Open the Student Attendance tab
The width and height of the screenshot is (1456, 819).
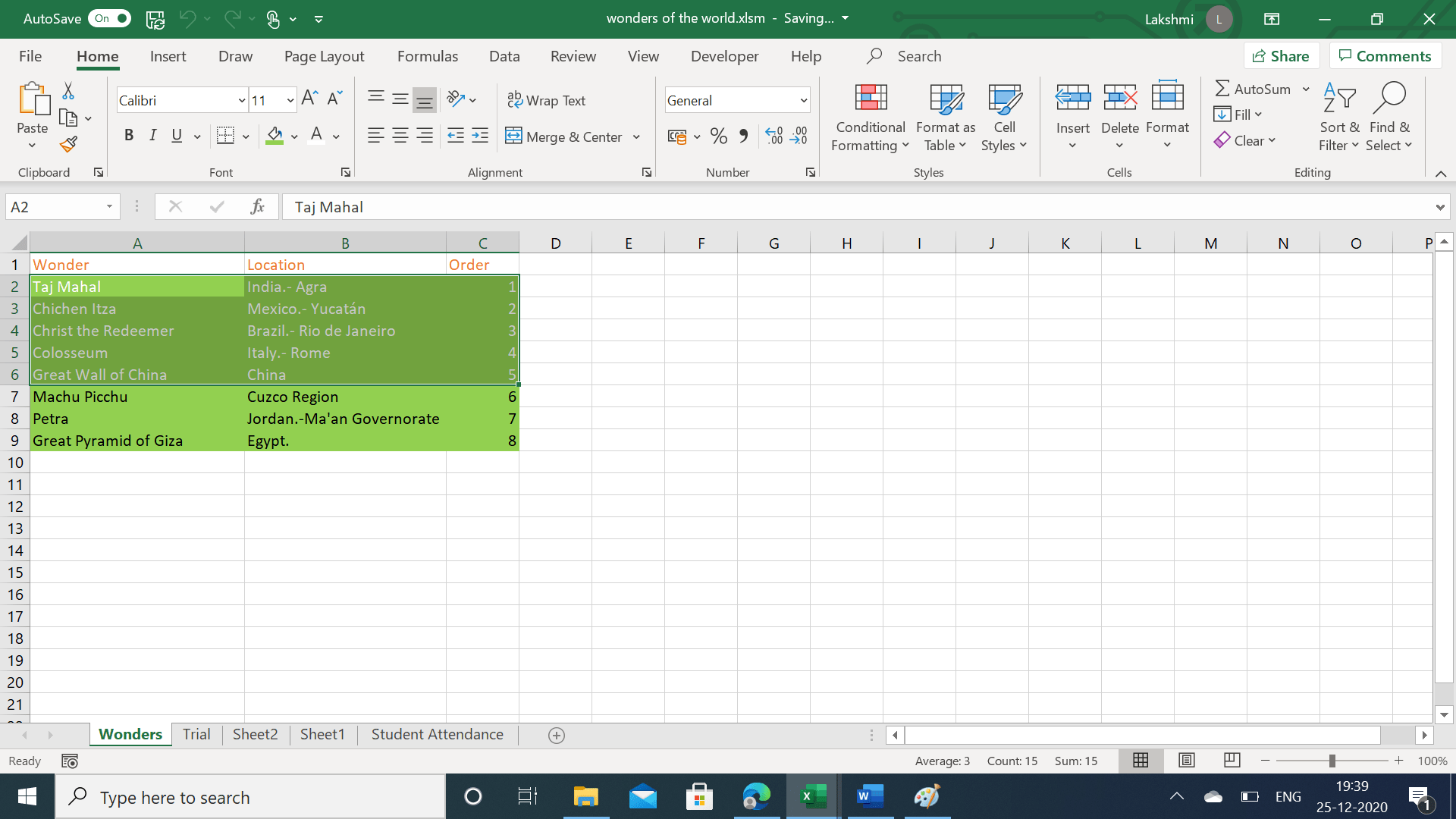point(437,734)
